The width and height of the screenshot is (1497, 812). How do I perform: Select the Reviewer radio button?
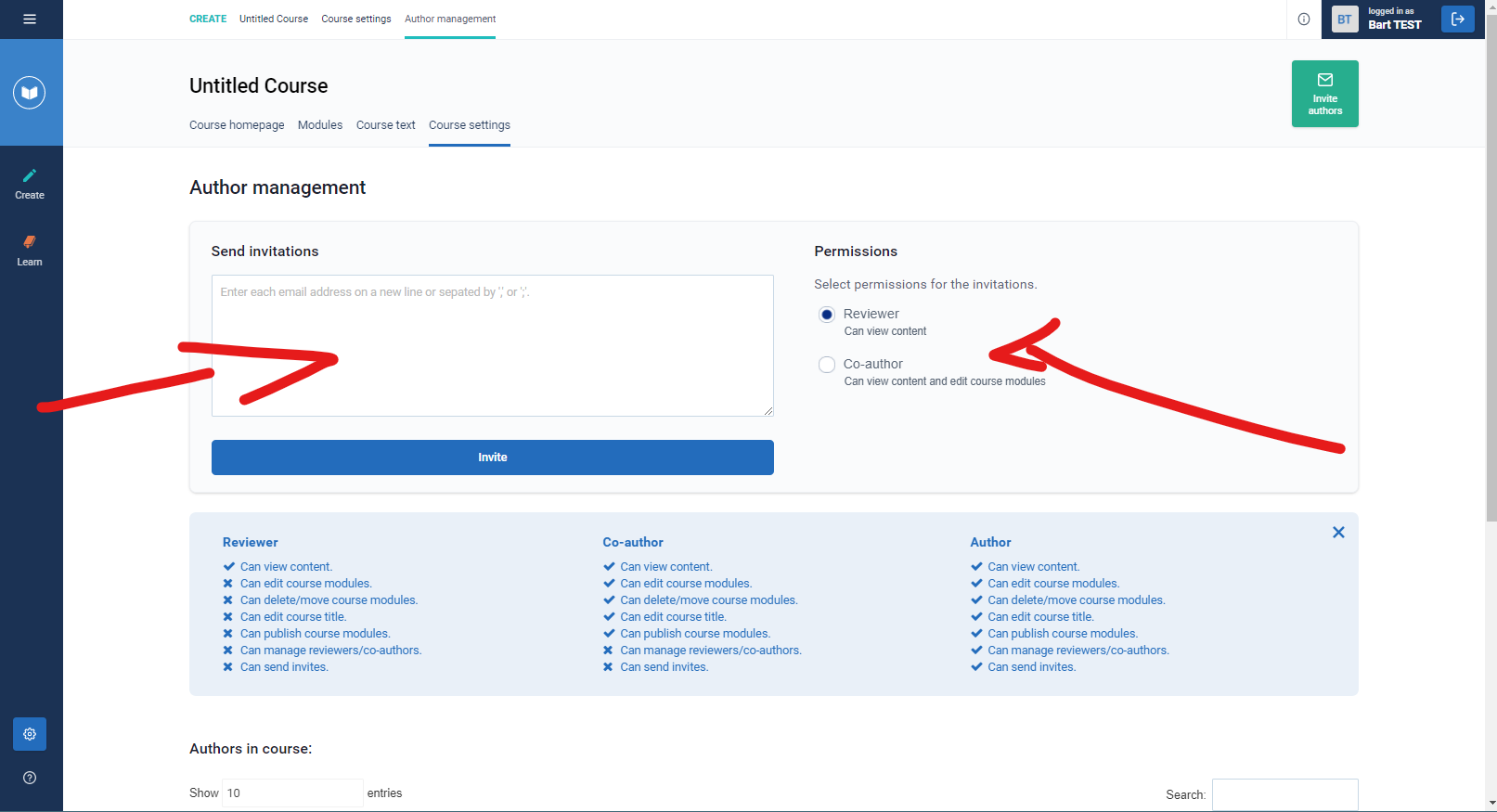pos(827,315)
